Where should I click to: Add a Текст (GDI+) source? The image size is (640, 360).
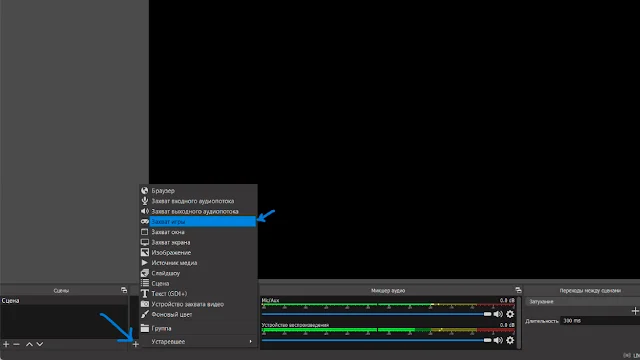pyautogui.click(x=198, y=293)
